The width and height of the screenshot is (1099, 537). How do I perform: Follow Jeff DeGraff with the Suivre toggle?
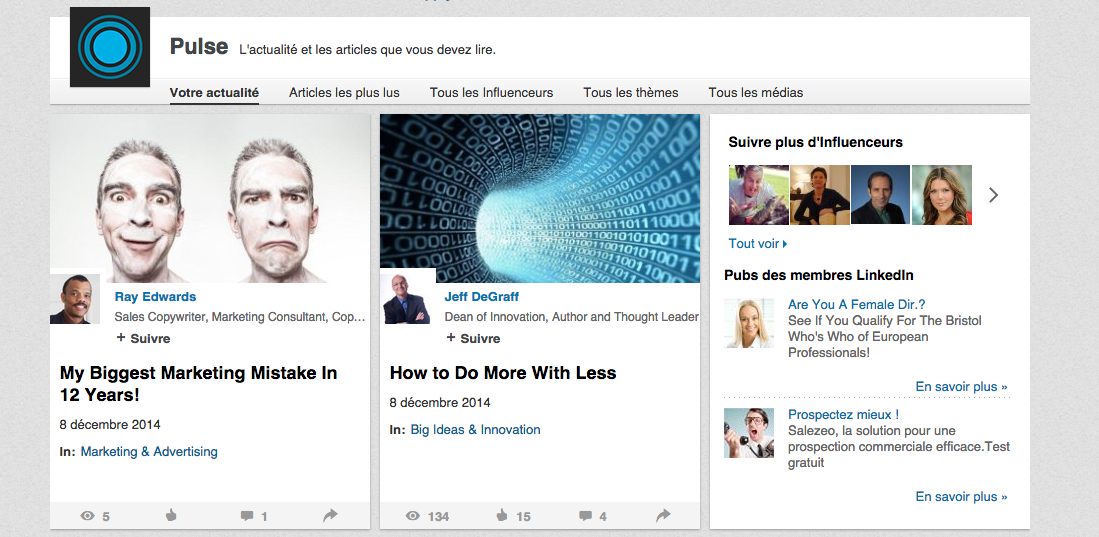pyautogui.click(x=473, y=338)
